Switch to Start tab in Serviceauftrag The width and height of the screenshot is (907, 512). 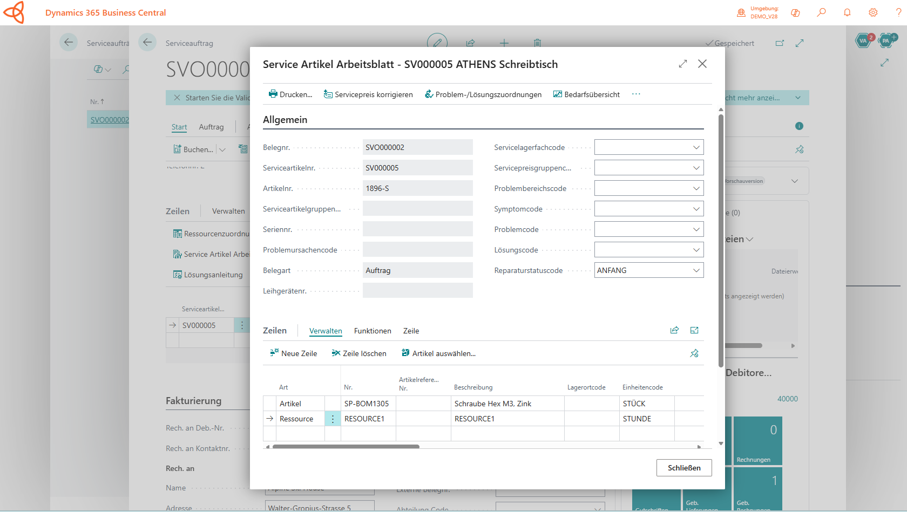(179, 127)
